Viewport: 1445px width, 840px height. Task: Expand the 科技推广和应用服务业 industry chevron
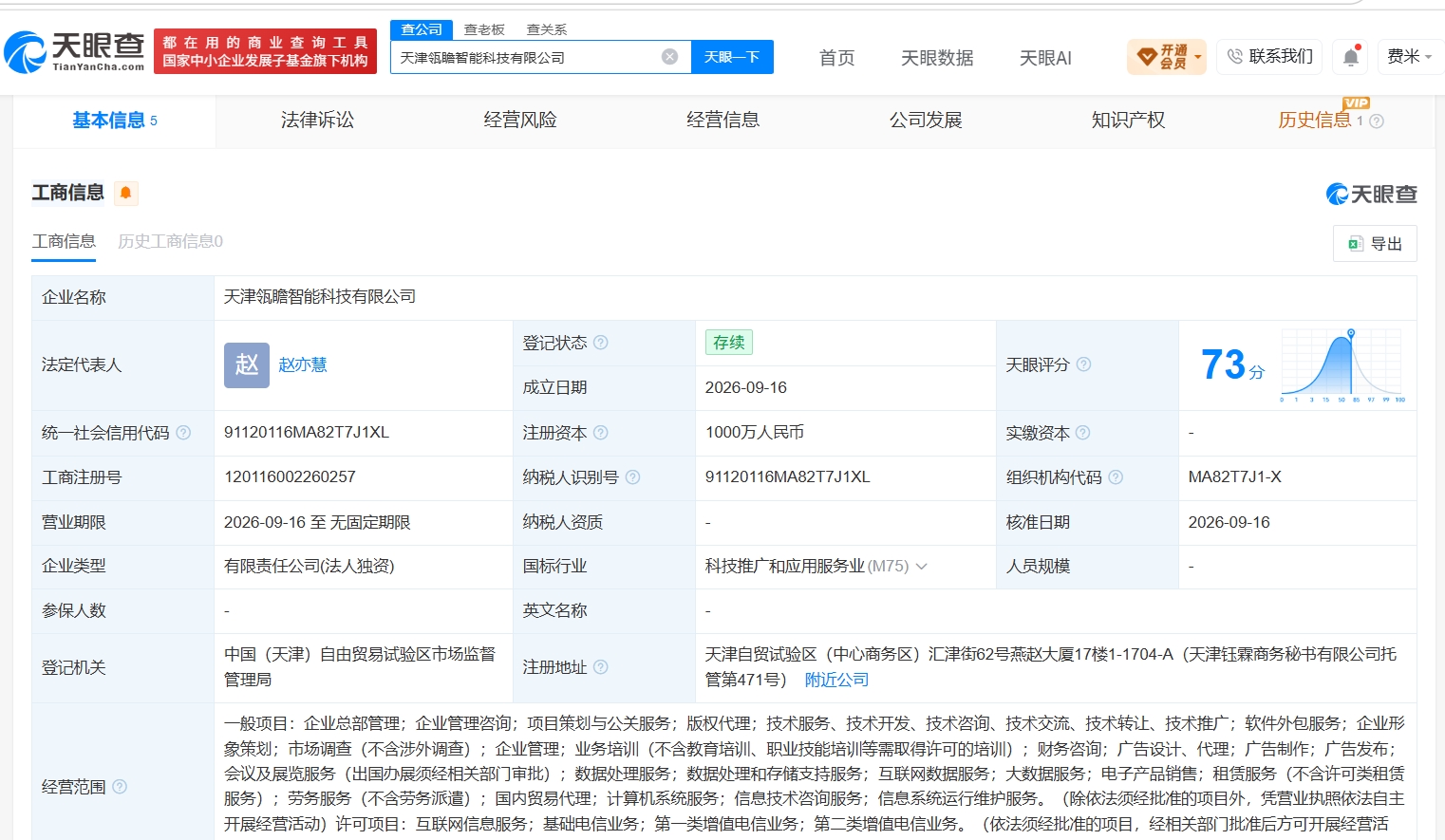click(x=921, y=567)
